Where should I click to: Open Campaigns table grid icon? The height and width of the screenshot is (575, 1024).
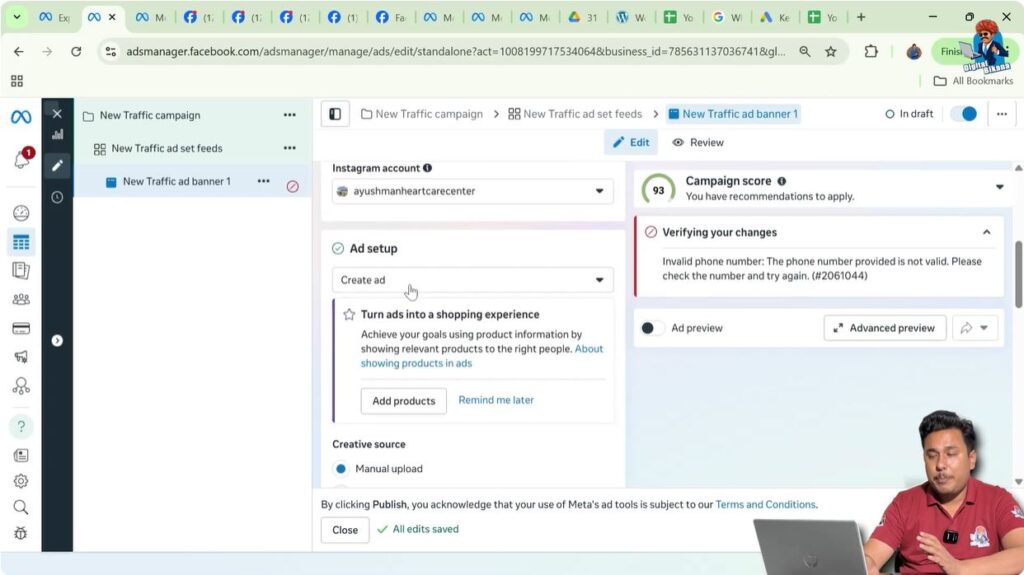(x=21, y=242)
